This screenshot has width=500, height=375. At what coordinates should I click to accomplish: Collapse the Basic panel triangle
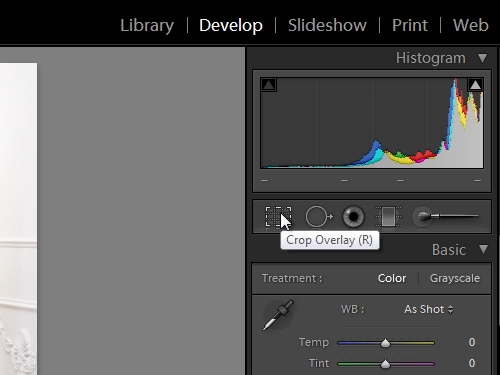pyautogui.click(x=483, y=249)
